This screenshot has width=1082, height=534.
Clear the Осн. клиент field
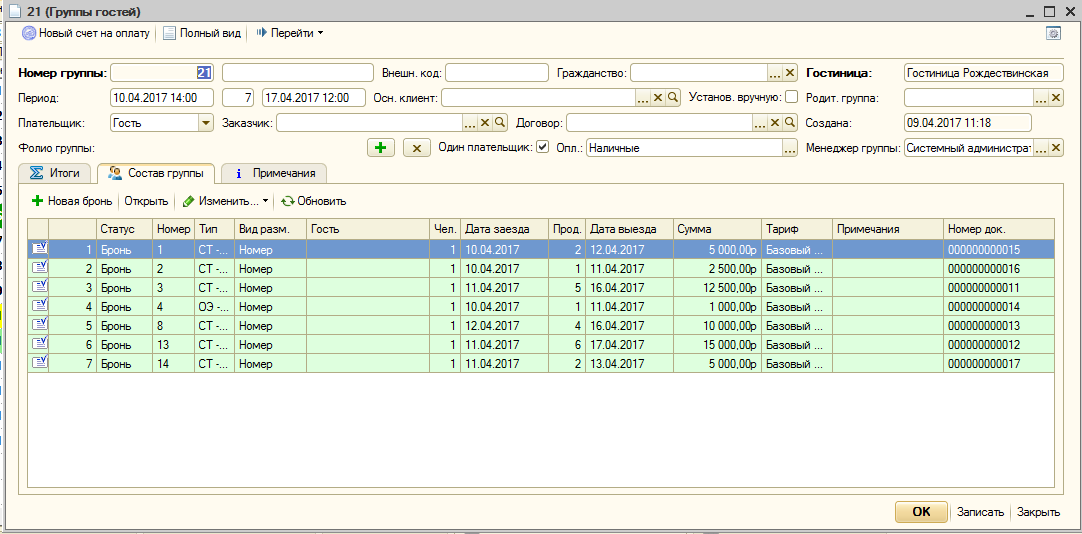[658, 98]
